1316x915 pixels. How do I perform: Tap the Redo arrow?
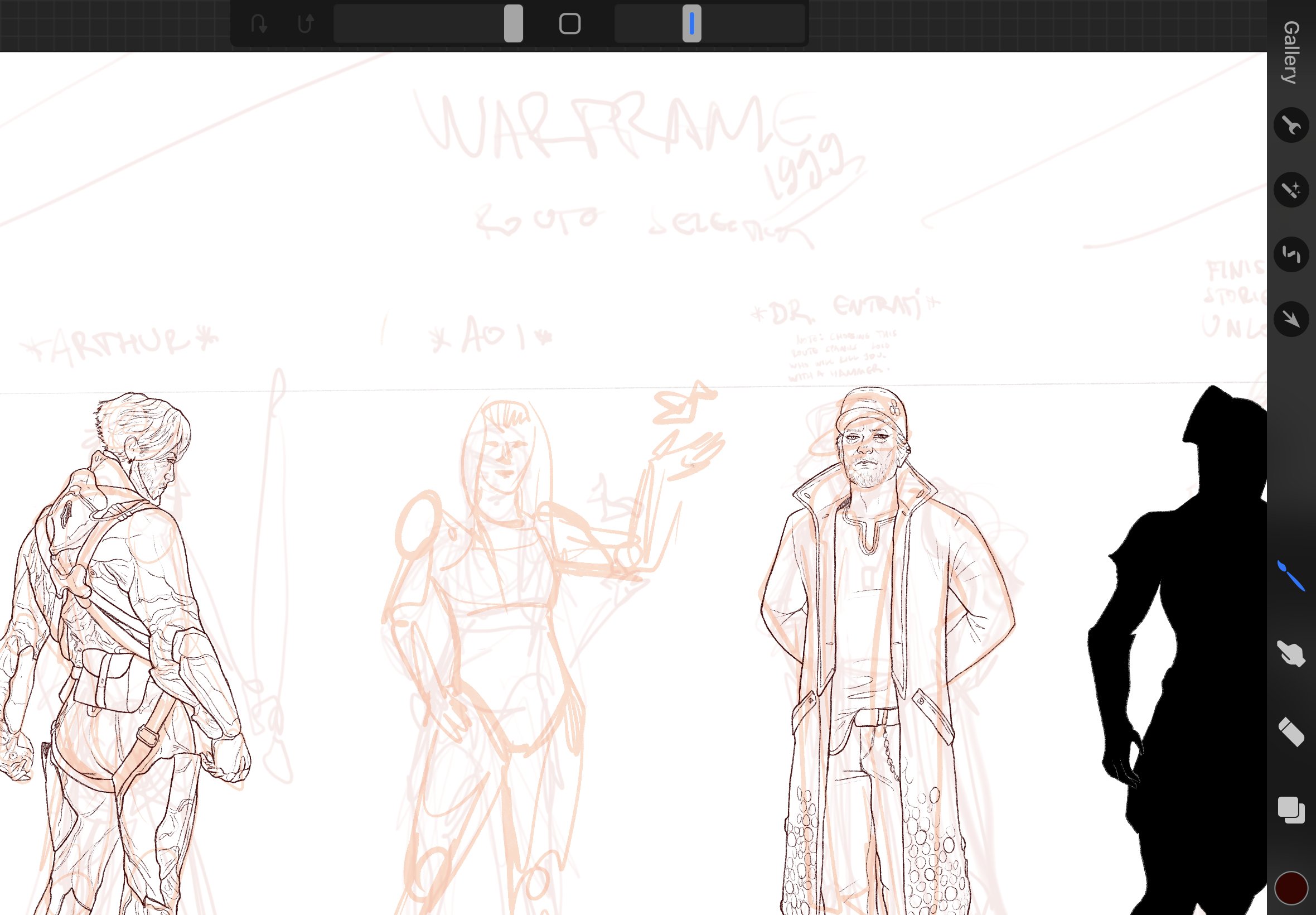[306, 24]
